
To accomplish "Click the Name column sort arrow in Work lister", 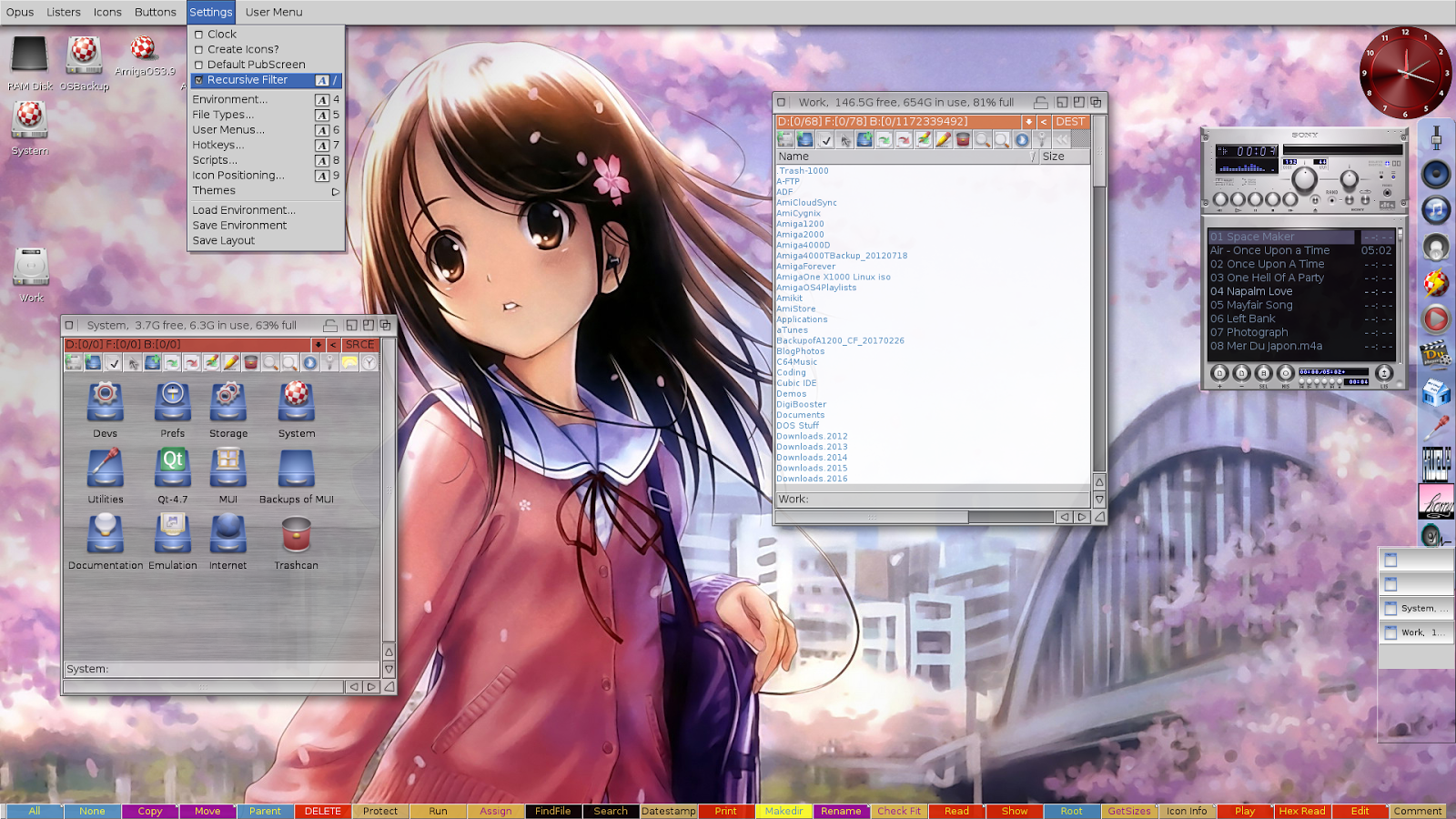I will 1032,157.
